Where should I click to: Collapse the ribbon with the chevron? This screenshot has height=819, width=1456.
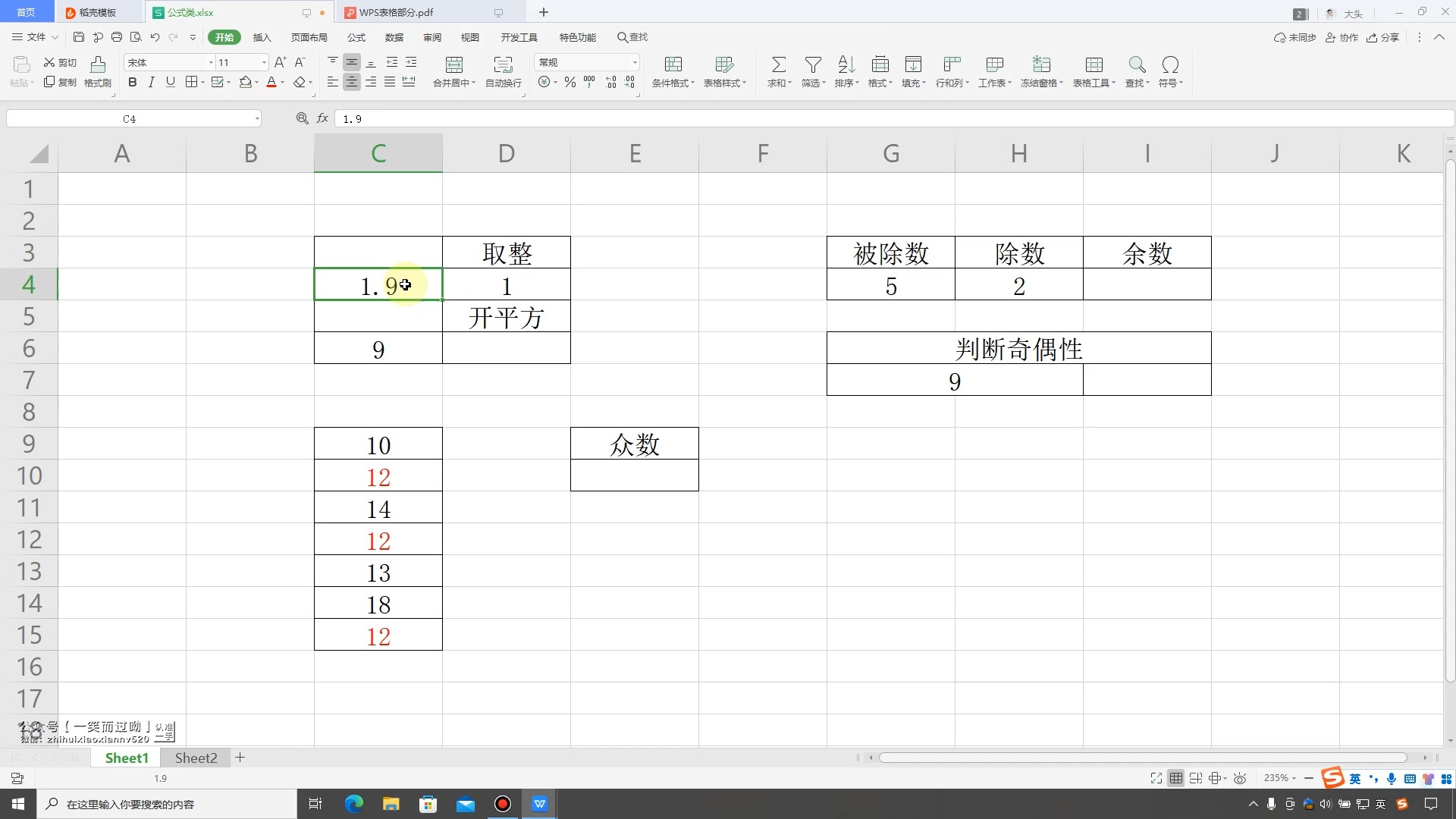pos(1439,37)
